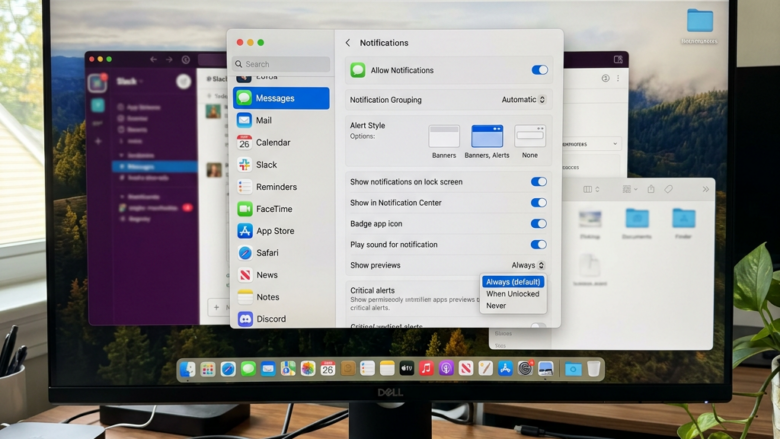
Task: Open Calendar app in the Dock
Action: pos(327,369)
